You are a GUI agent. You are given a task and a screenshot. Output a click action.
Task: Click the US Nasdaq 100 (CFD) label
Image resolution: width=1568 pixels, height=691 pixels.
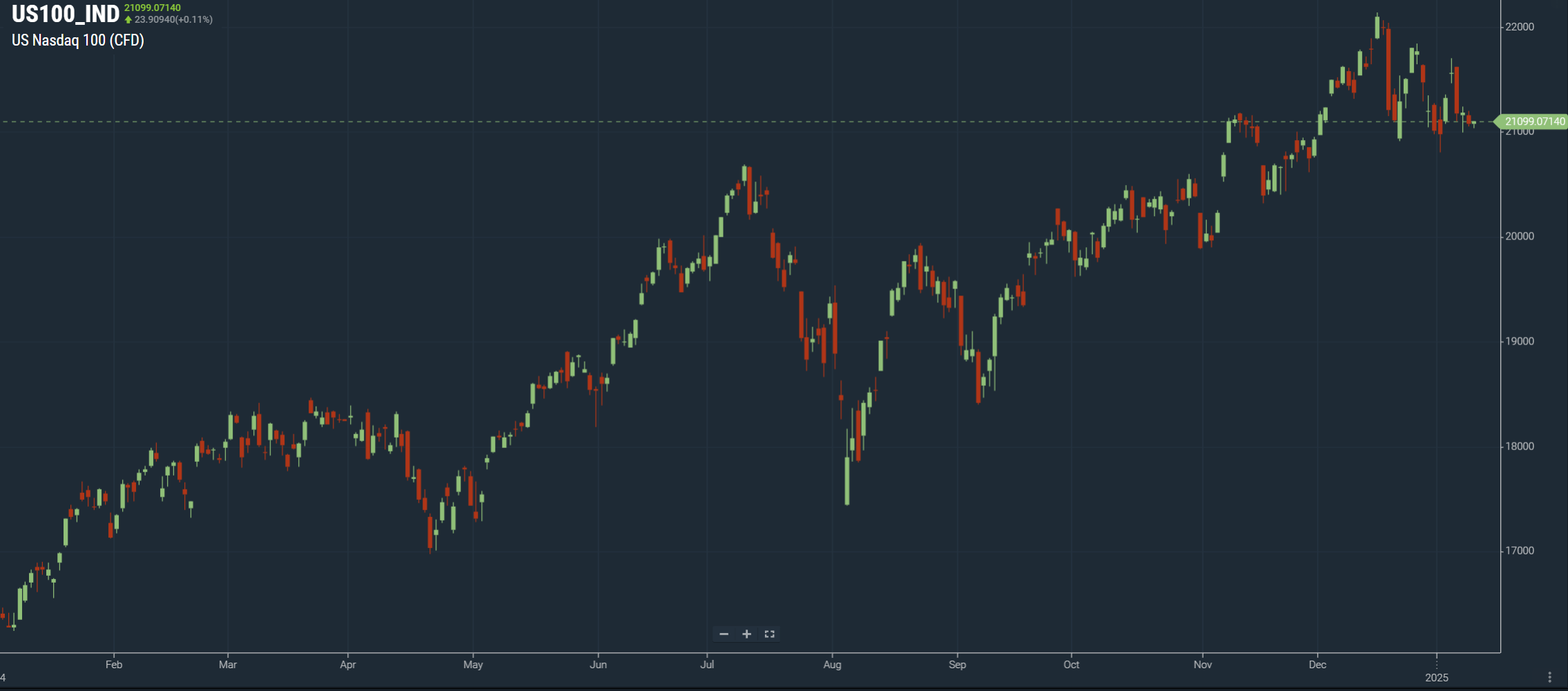coord(78,40)
